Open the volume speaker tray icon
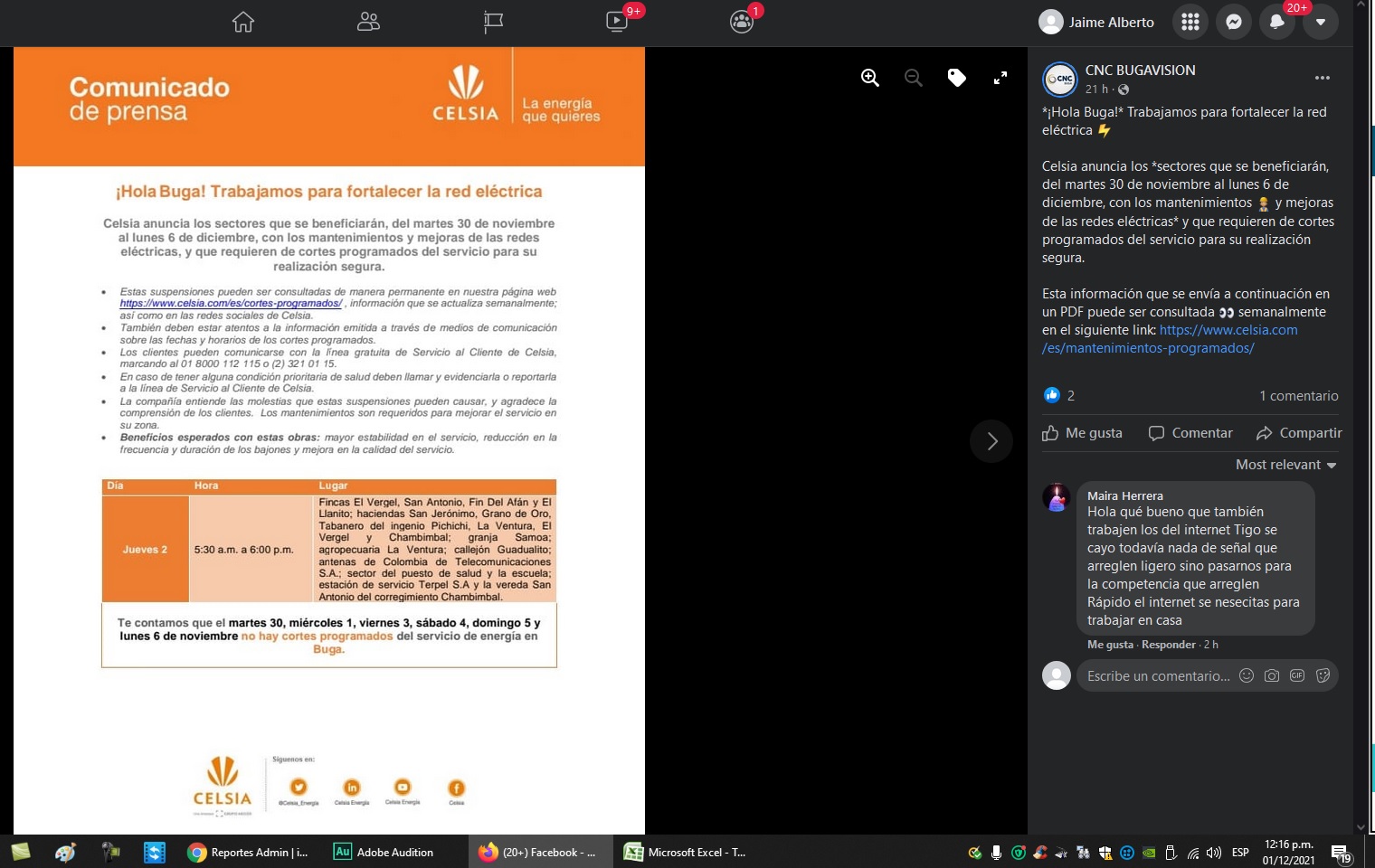This screenshot has height=868, width=1375. 1214,853
